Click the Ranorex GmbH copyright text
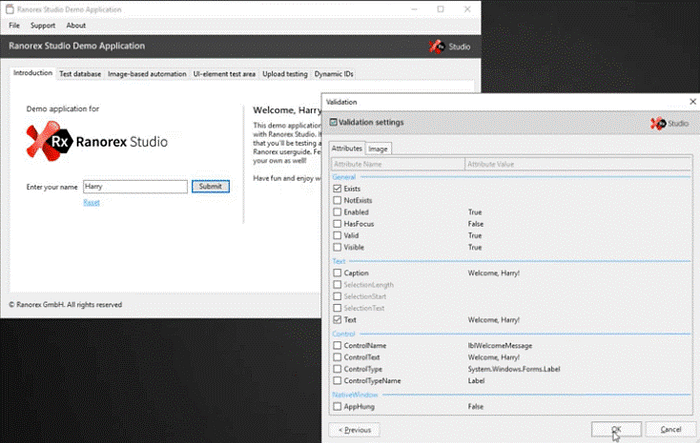 pyautogui.click(x=65, y=305)
